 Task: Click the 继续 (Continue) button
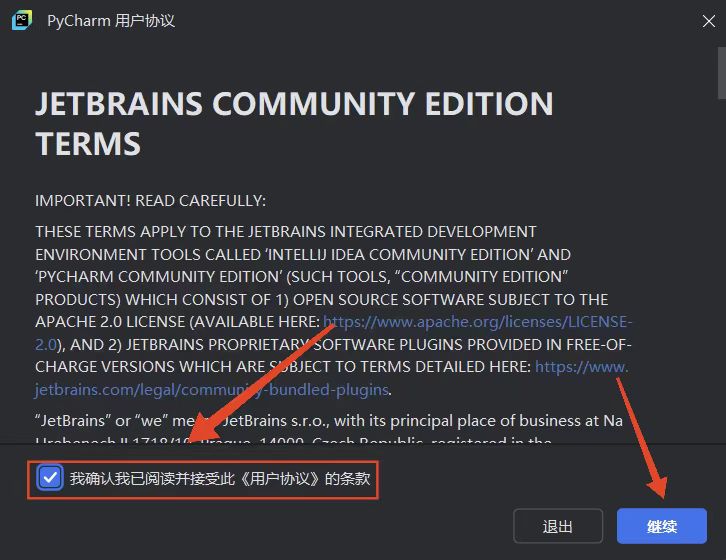pos(662,526)
